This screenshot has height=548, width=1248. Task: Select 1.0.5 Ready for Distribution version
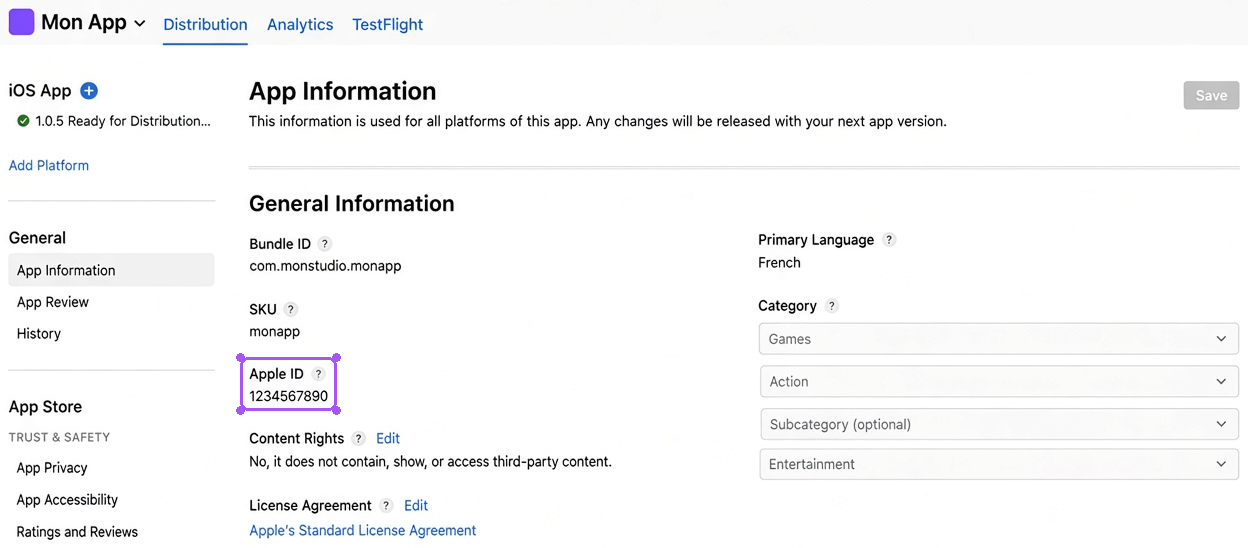coord(123,121)
